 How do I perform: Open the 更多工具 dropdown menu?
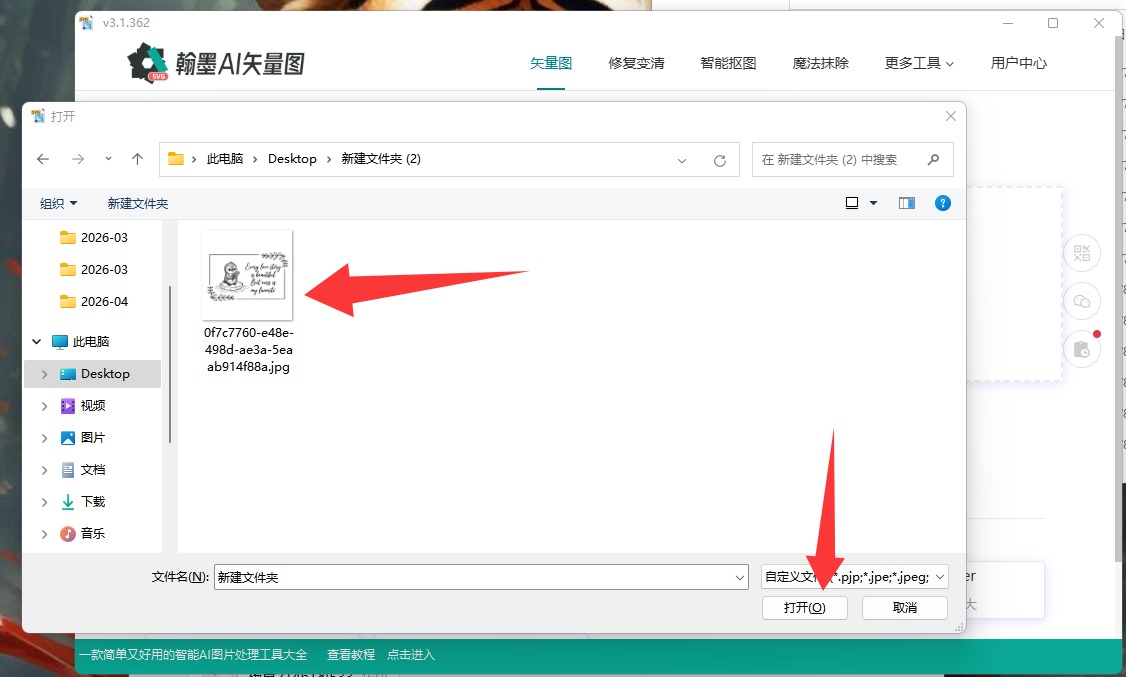coord(917,62)
